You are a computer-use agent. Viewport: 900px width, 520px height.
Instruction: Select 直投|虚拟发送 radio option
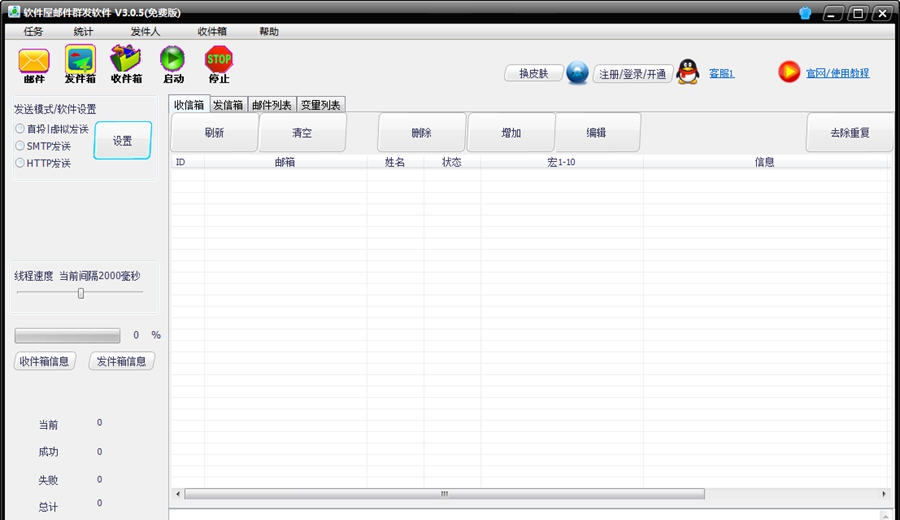[52, 129]
